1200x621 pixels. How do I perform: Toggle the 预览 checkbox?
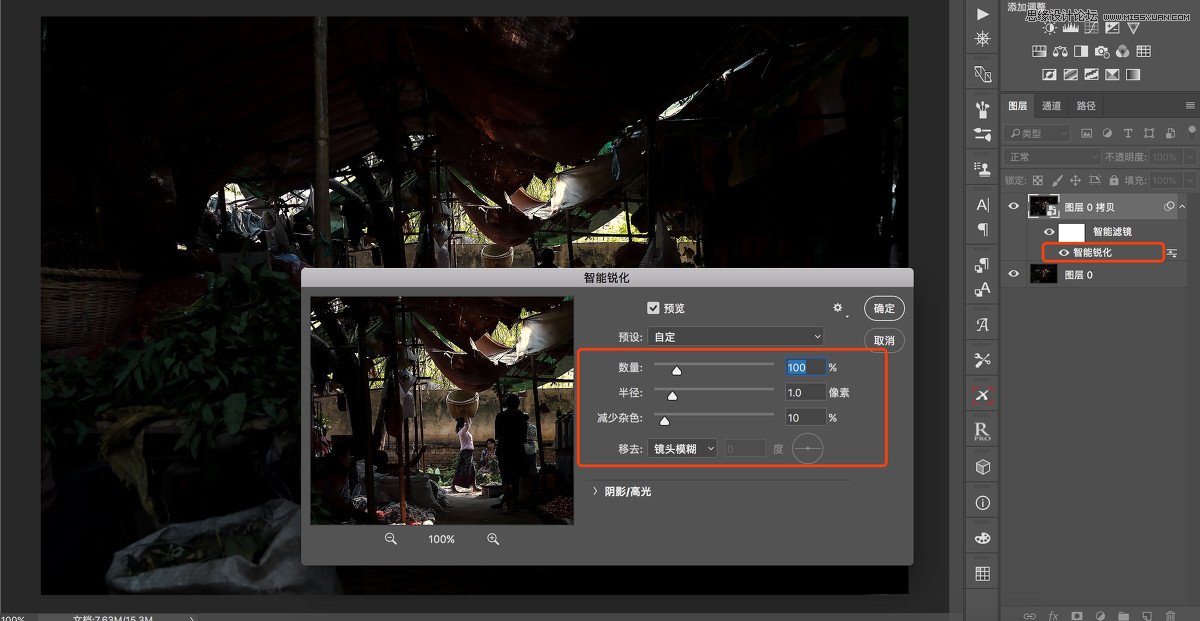654,308
